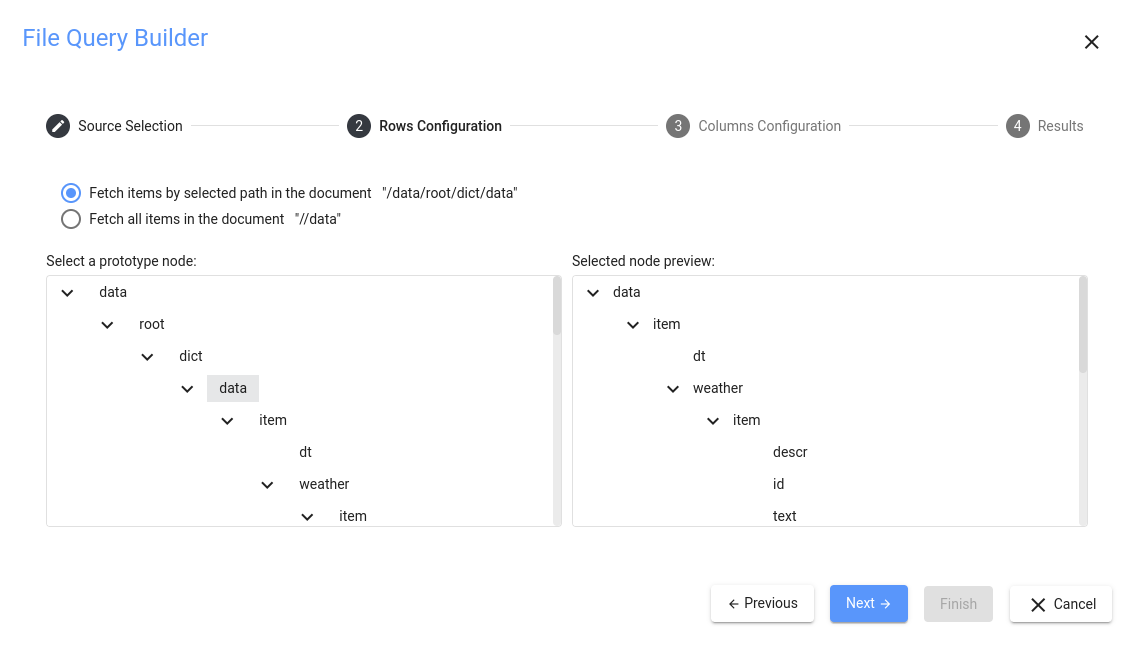
Task: Collapse weather node in prototype tree
Action: (267, 485)
